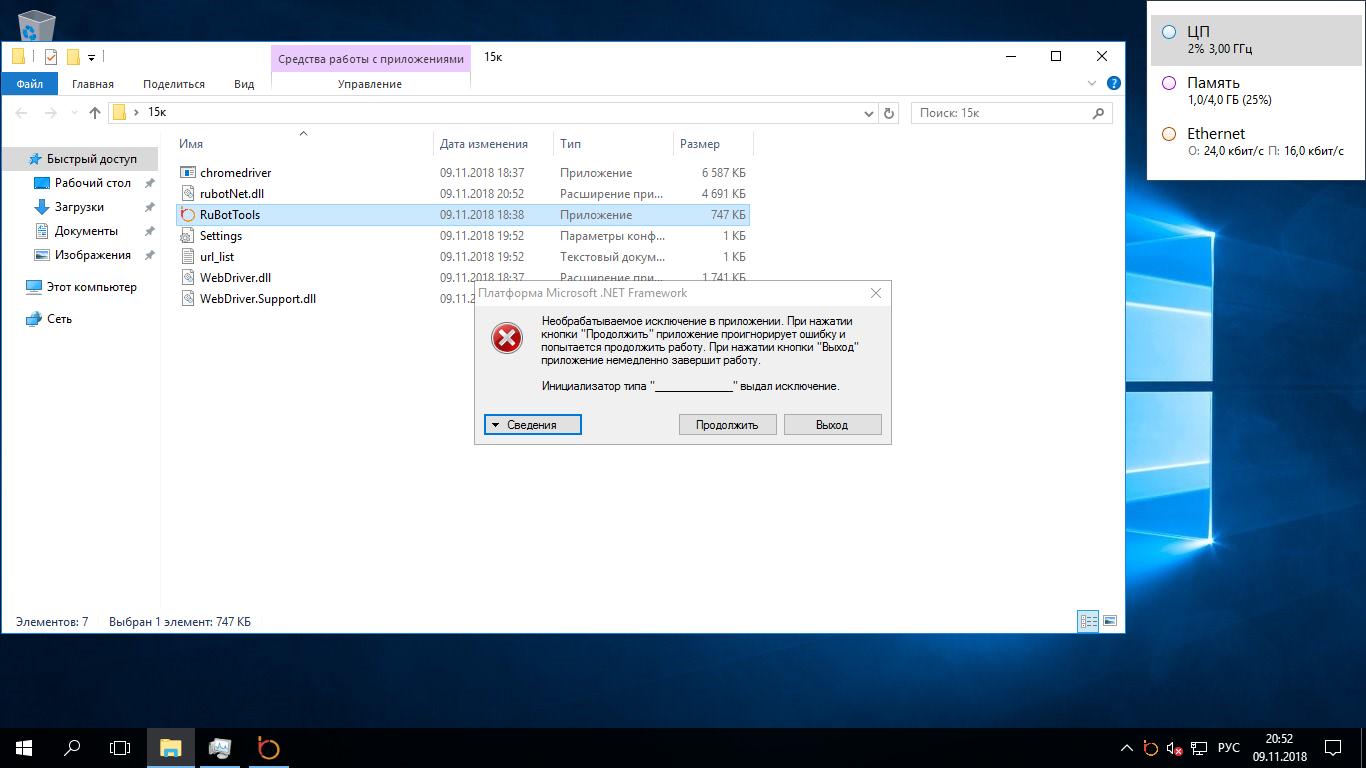1366x768 pixels.
Task: Open the Файл menu tab
Action: 29,84
